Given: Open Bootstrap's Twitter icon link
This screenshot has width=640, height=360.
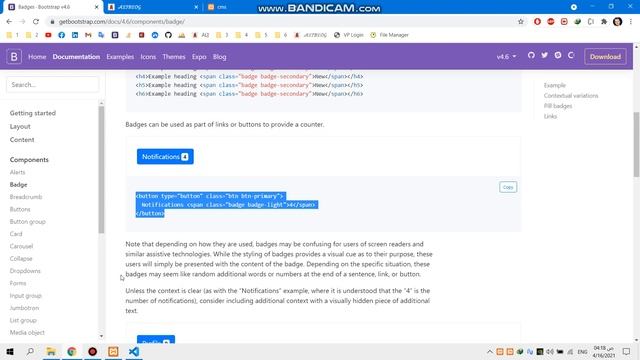Looking at the screenshot, I should pos(544,55).
